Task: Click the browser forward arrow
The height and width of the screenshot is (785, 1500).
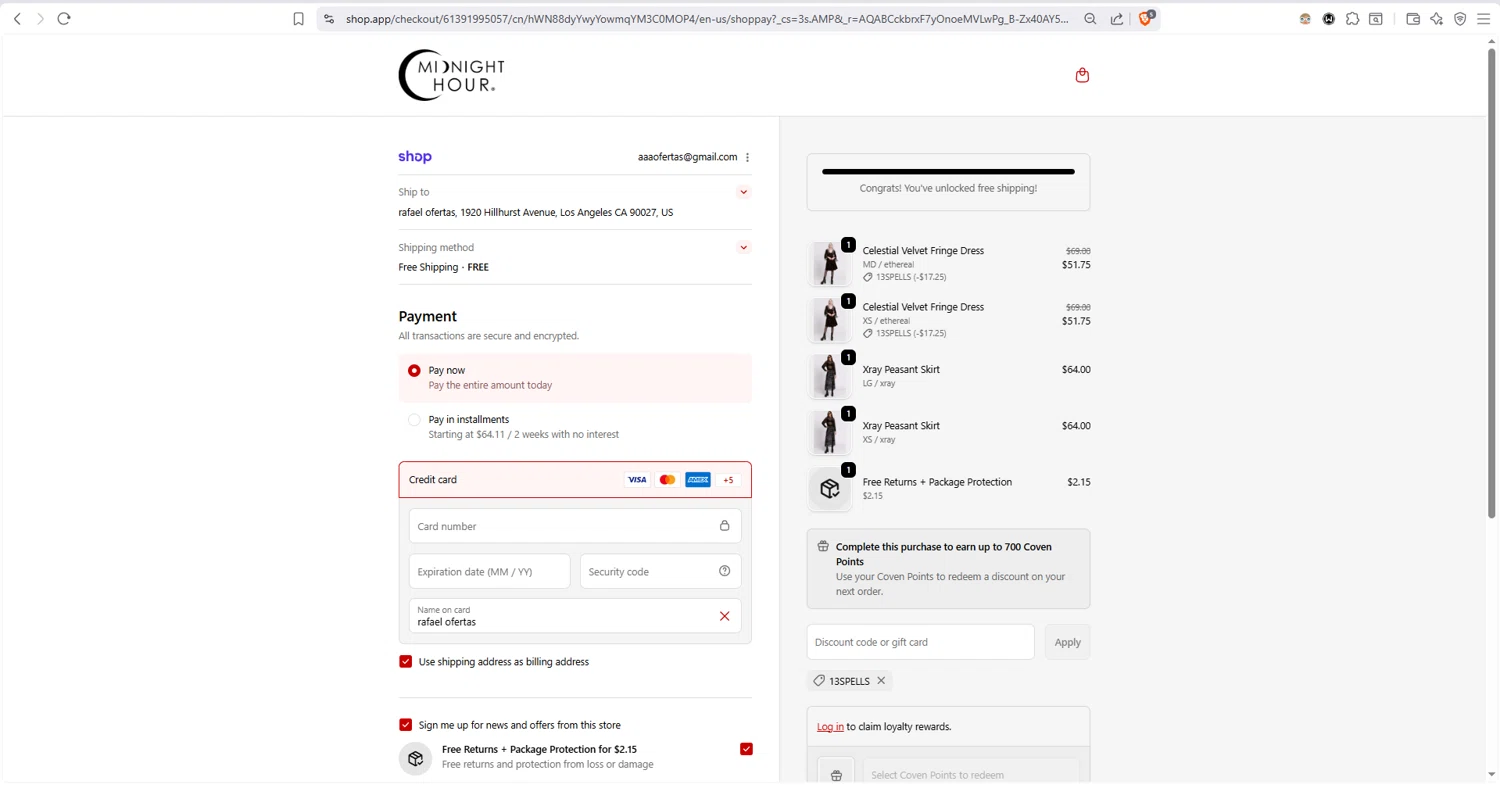Action: coord(40,18)
